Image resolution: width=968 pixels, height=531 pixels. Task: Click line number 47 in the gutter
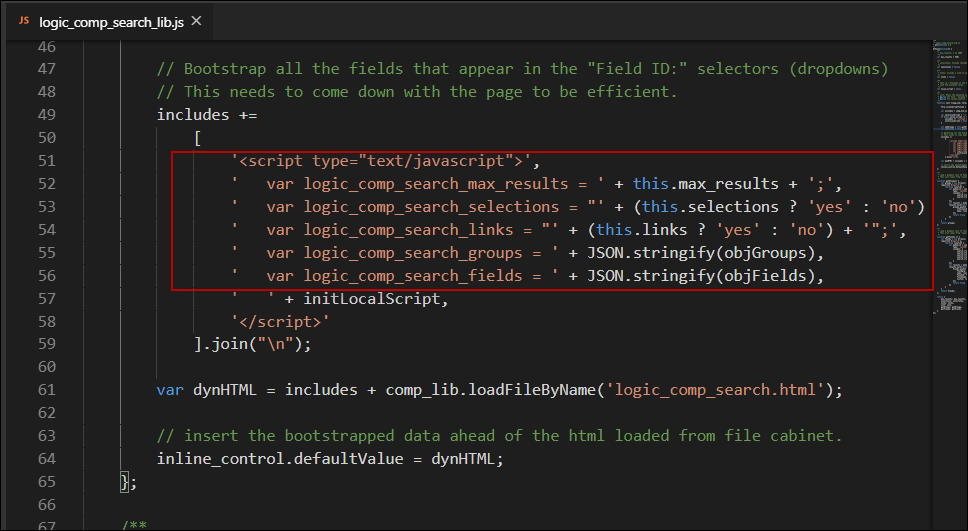tap(47, 69)
